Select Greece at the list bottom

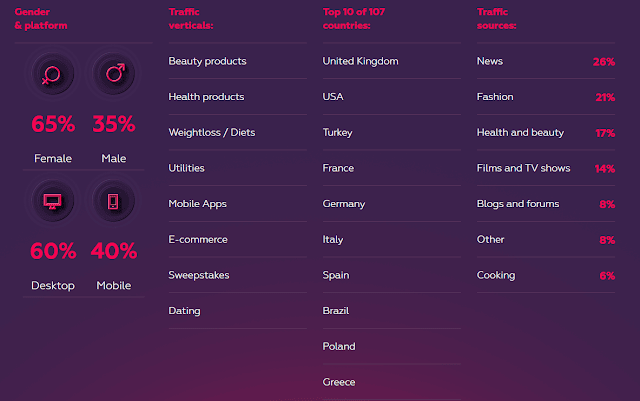339,382
